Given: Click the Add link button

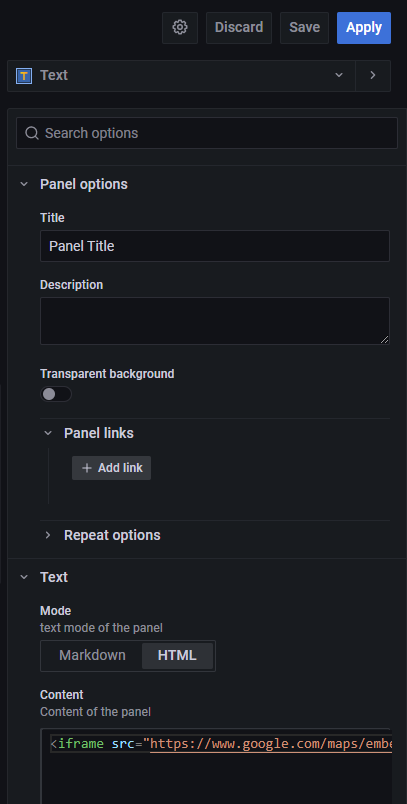Looking at the screenshot, I should 111,468.
